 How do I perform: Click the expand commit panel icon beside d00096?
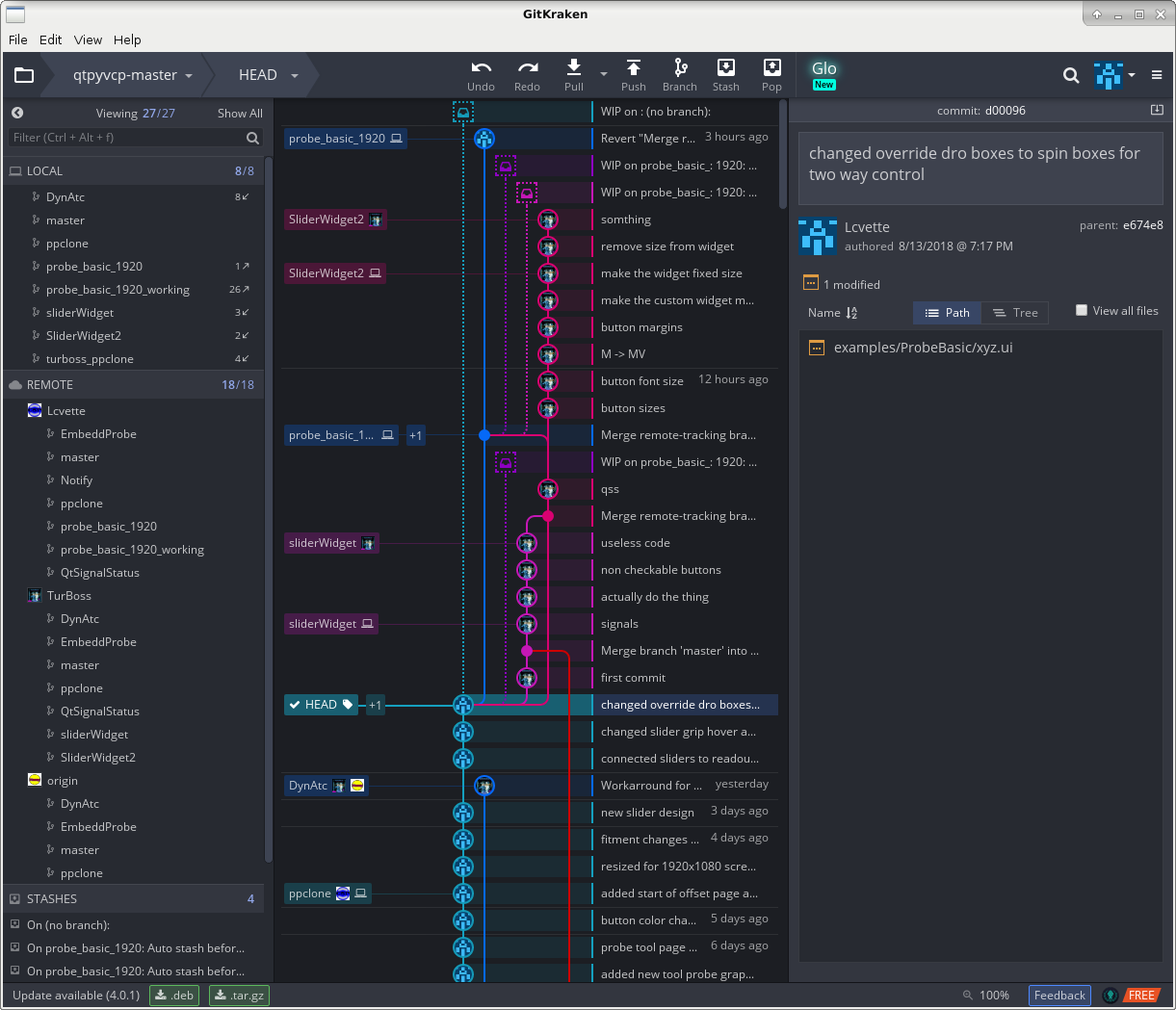(1157, 110)
